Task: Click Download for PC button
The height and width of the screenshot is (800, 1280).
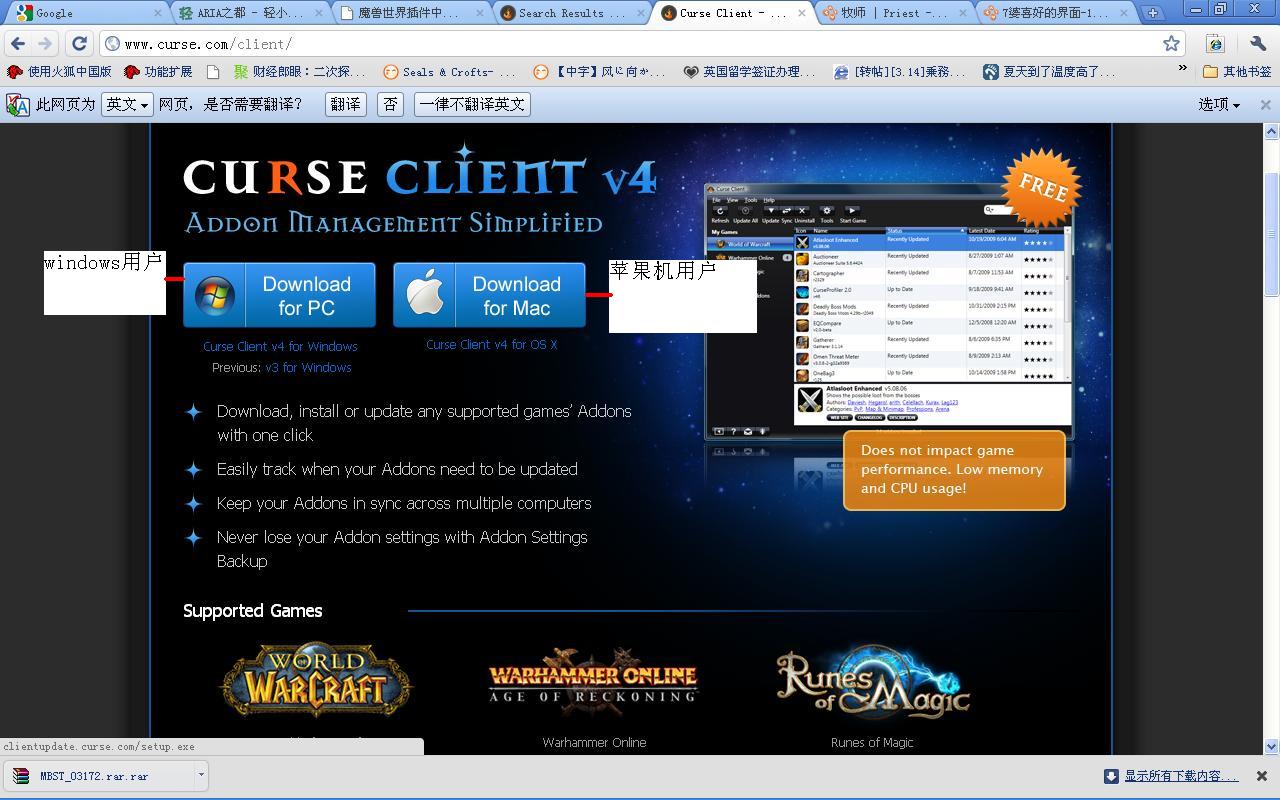Action: click(x=279, y=295)
